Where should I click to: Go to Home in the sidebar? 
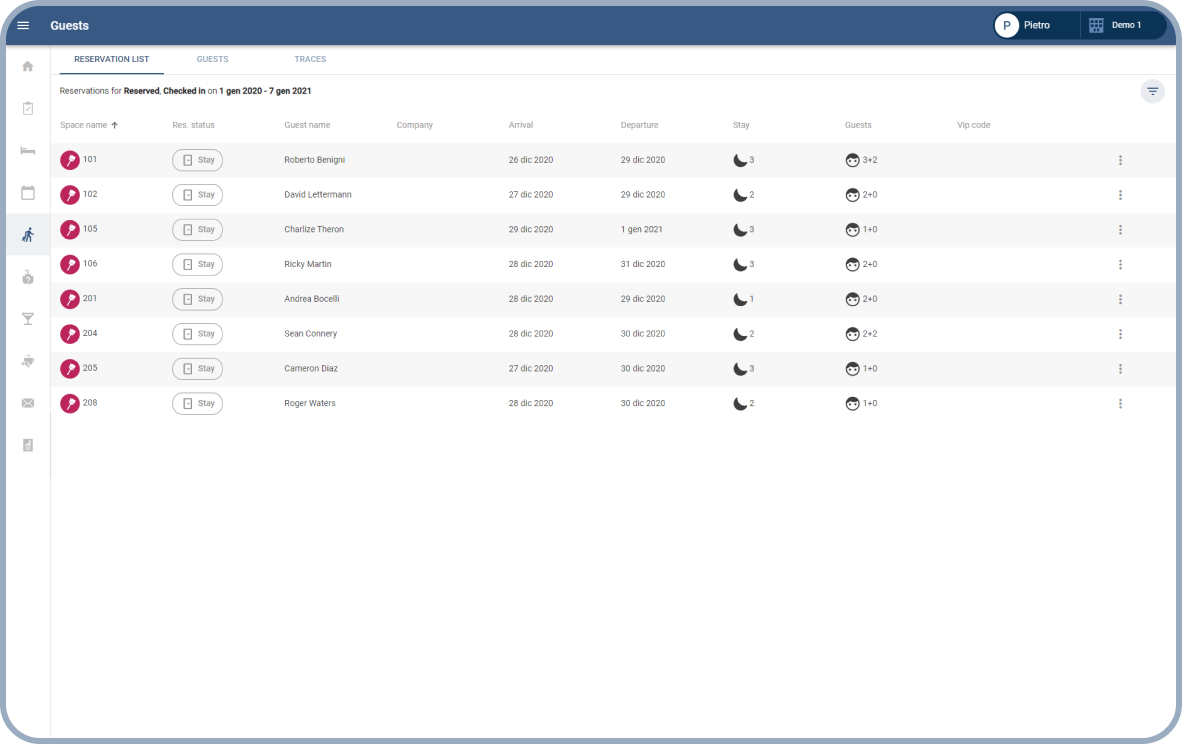[28, 66]
